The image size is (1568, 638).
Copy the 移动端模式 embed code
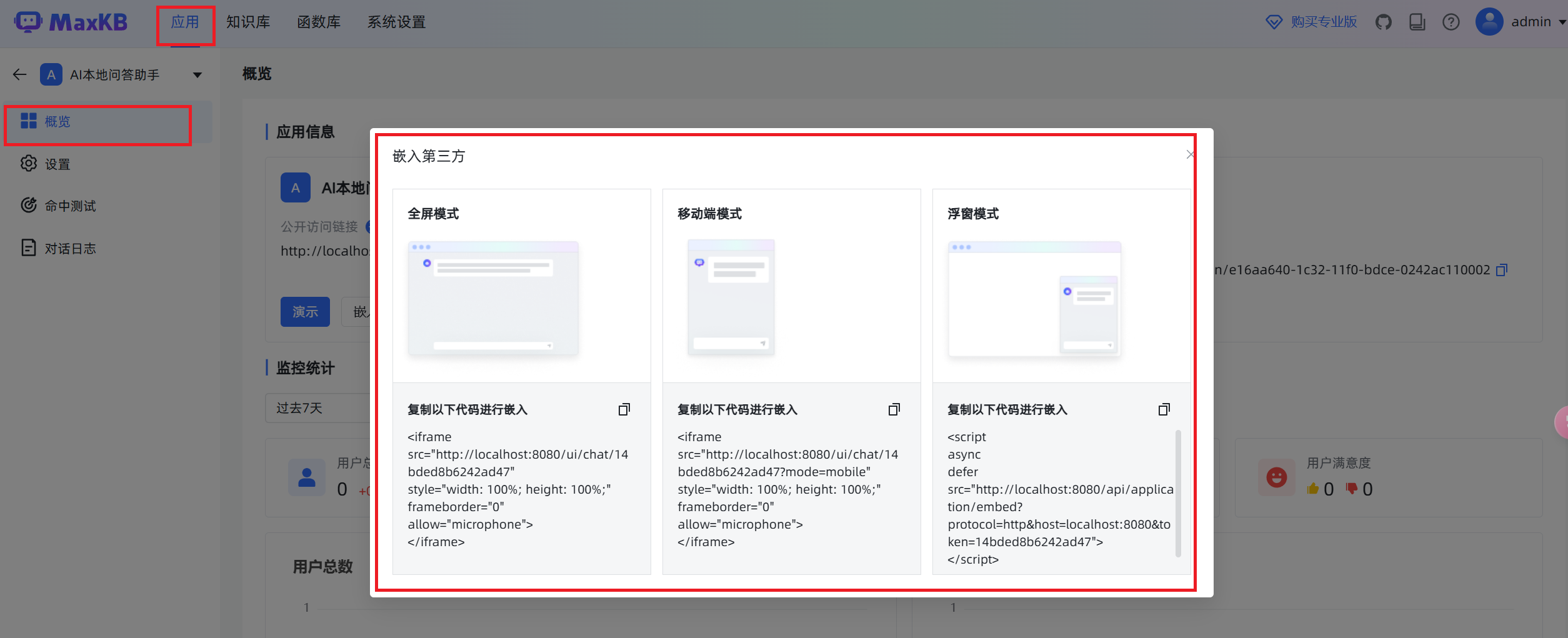point(894,409)
